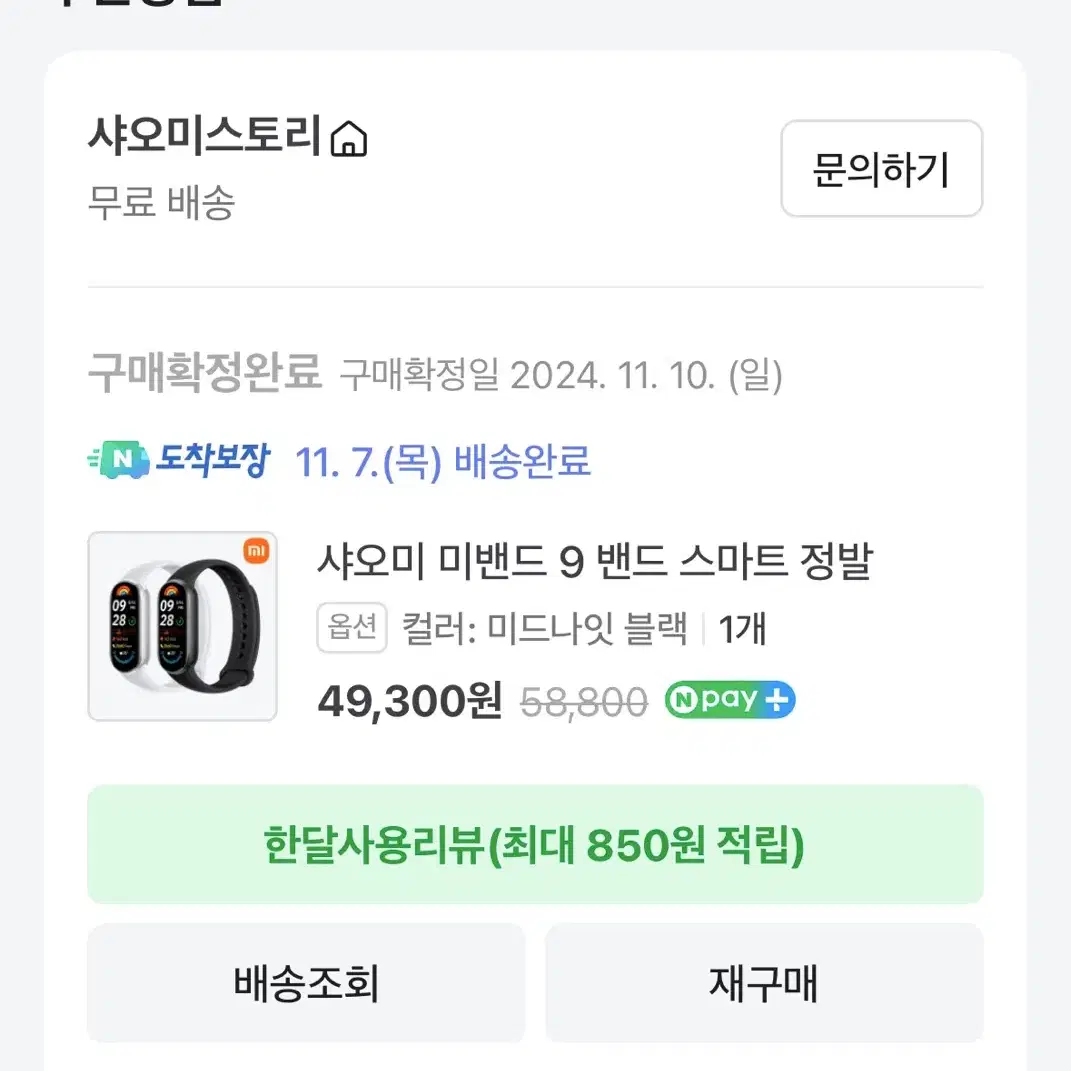Click the 문의하기 inquiry button
Image resolution: width=1071 pixels, height=1071 pixels.
coord(881,169)
